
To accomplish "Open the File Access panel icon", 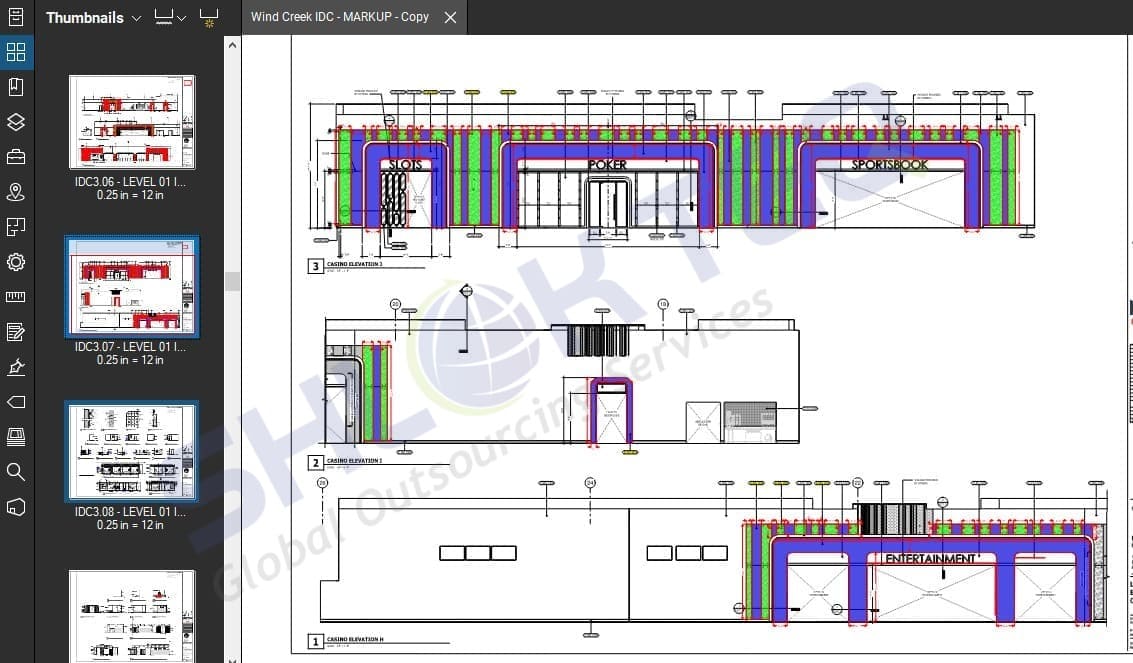I will point(16,17).
